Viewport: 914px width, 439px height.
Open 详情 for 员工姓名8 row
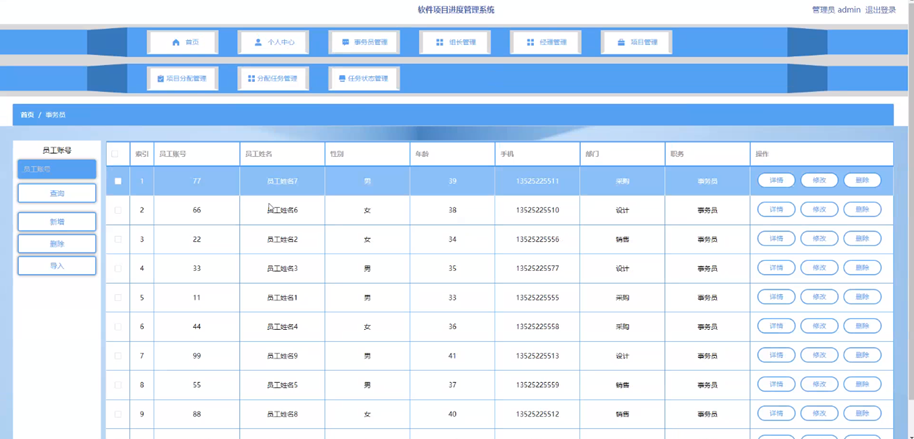coord(776,413)
